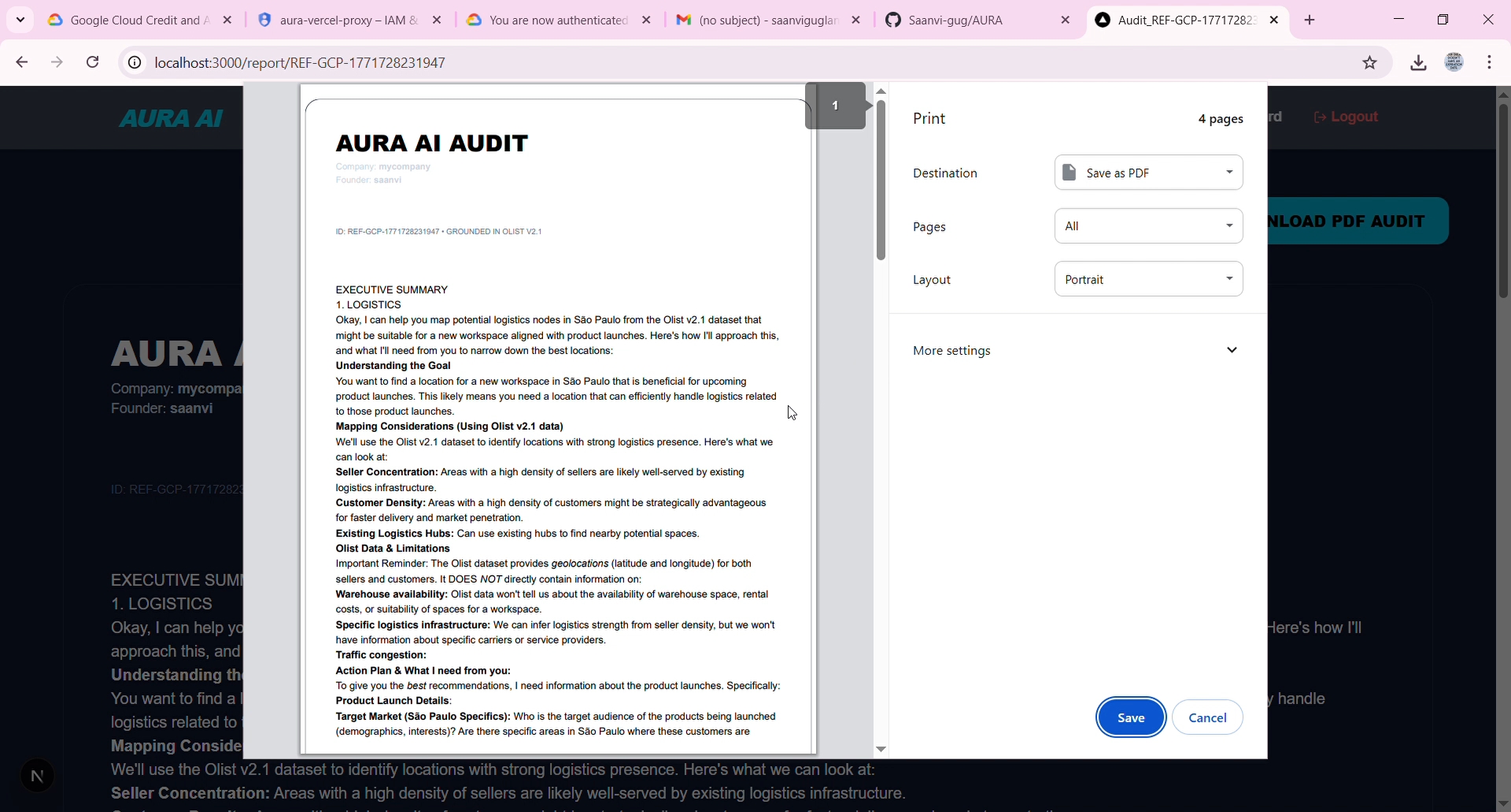Close the Google Cloud Credit tab
This screenshot has height=812, width=1511.
pyautogui.click(x=227, y=20)
